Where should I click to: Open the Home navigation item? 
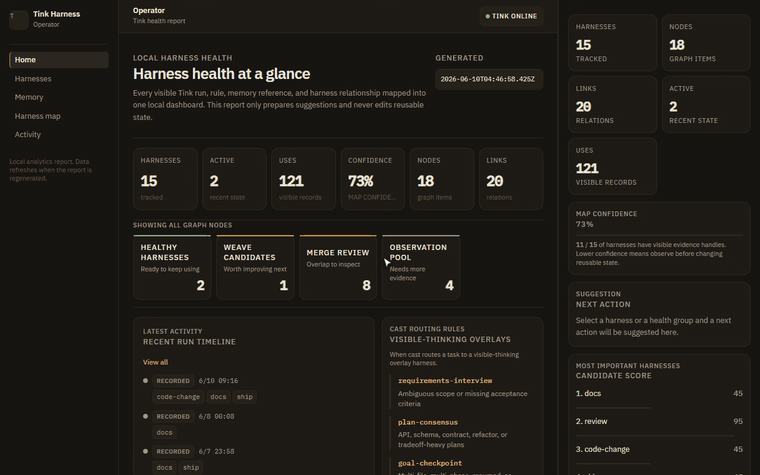pos(59,60)
